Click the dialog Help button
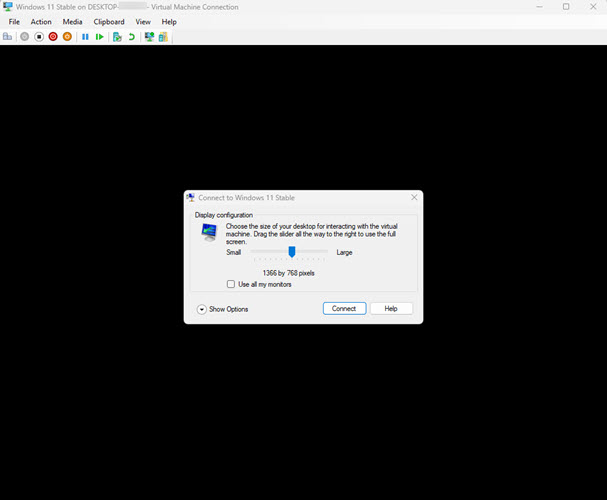 coord(391,308)
